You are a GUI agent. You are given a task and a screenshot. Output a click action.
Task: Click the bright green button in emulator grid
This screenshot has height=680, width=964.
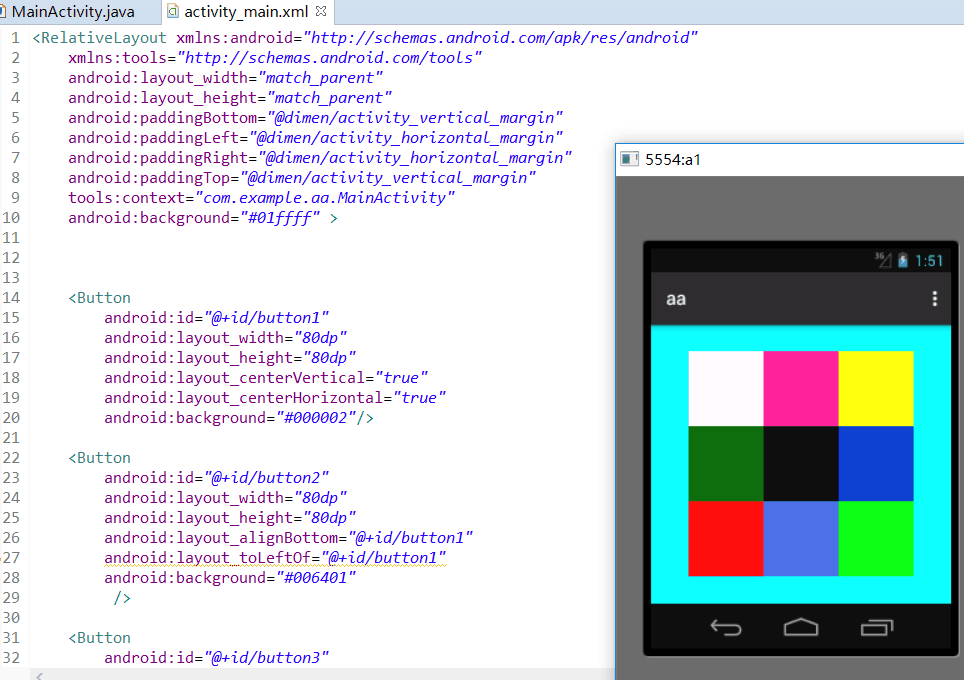(876, 539)
